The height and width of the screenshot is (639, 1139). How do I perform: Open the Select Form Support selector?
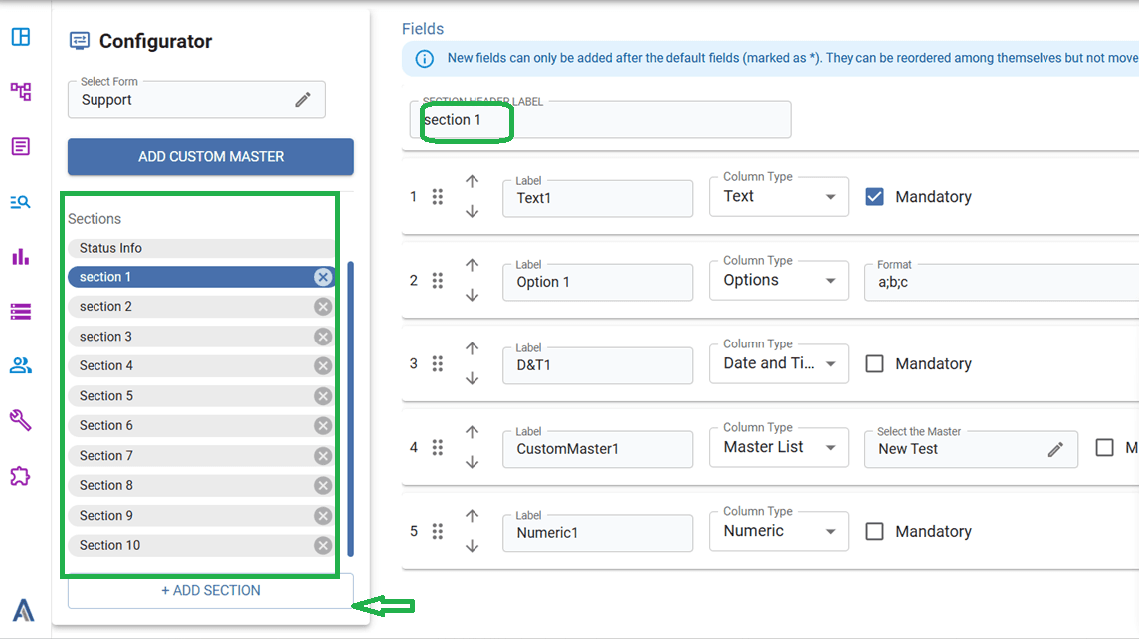point(196,99)
